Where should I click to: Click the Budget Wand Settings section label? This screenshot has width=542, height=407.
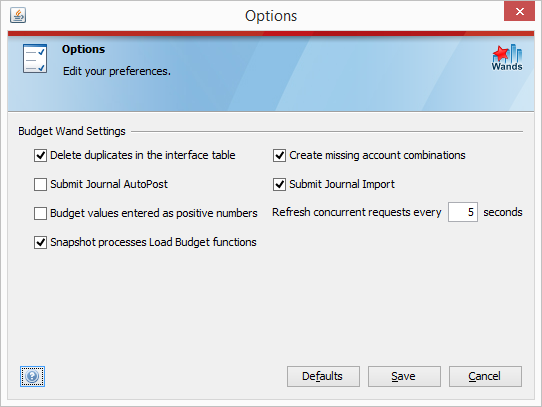tap(72, 131)
